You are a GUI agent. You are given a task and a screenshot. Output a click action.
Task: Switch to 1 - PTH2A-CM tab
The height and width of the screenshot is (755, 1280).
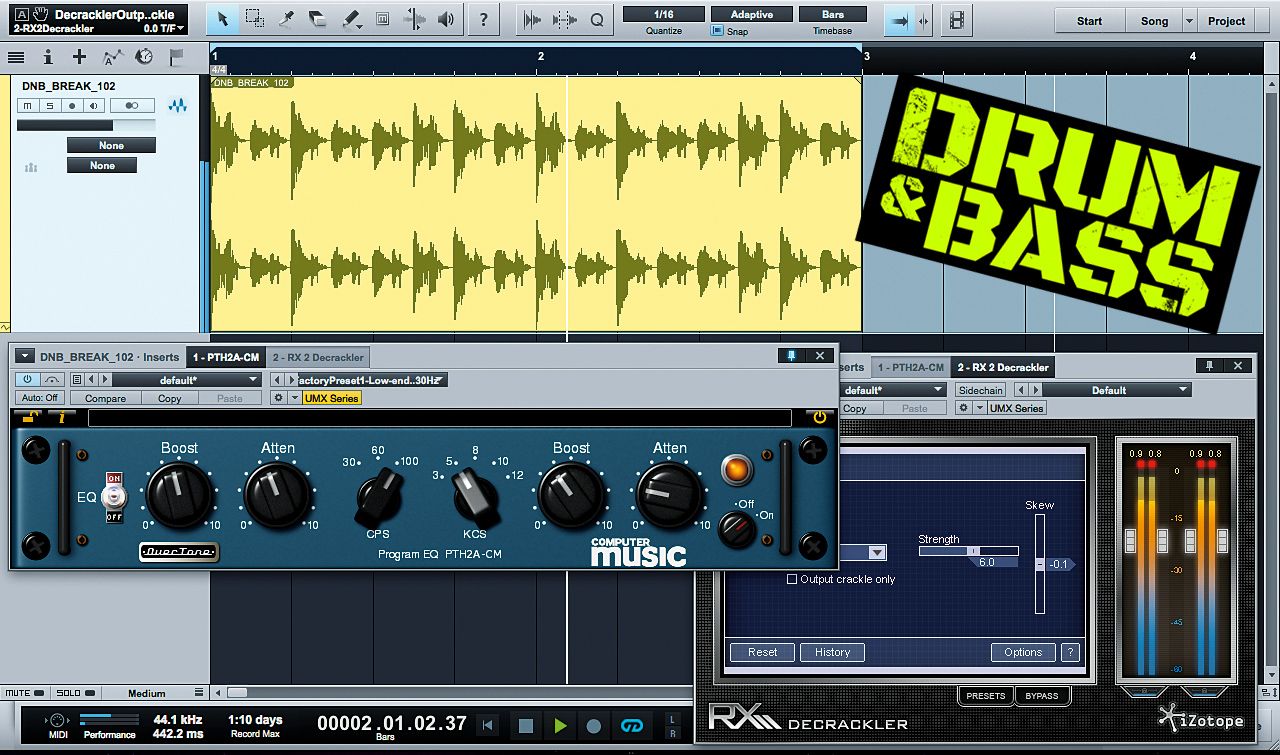(226, 357)
